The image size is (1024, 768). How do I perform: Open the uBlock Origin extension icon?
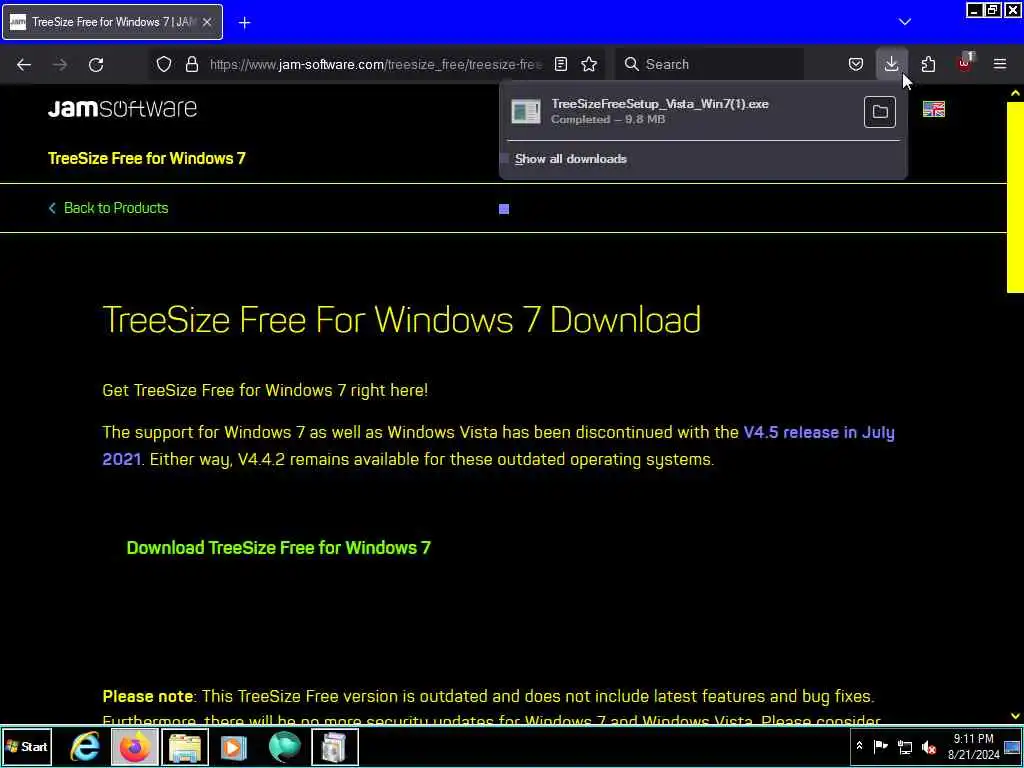(964, 64)
